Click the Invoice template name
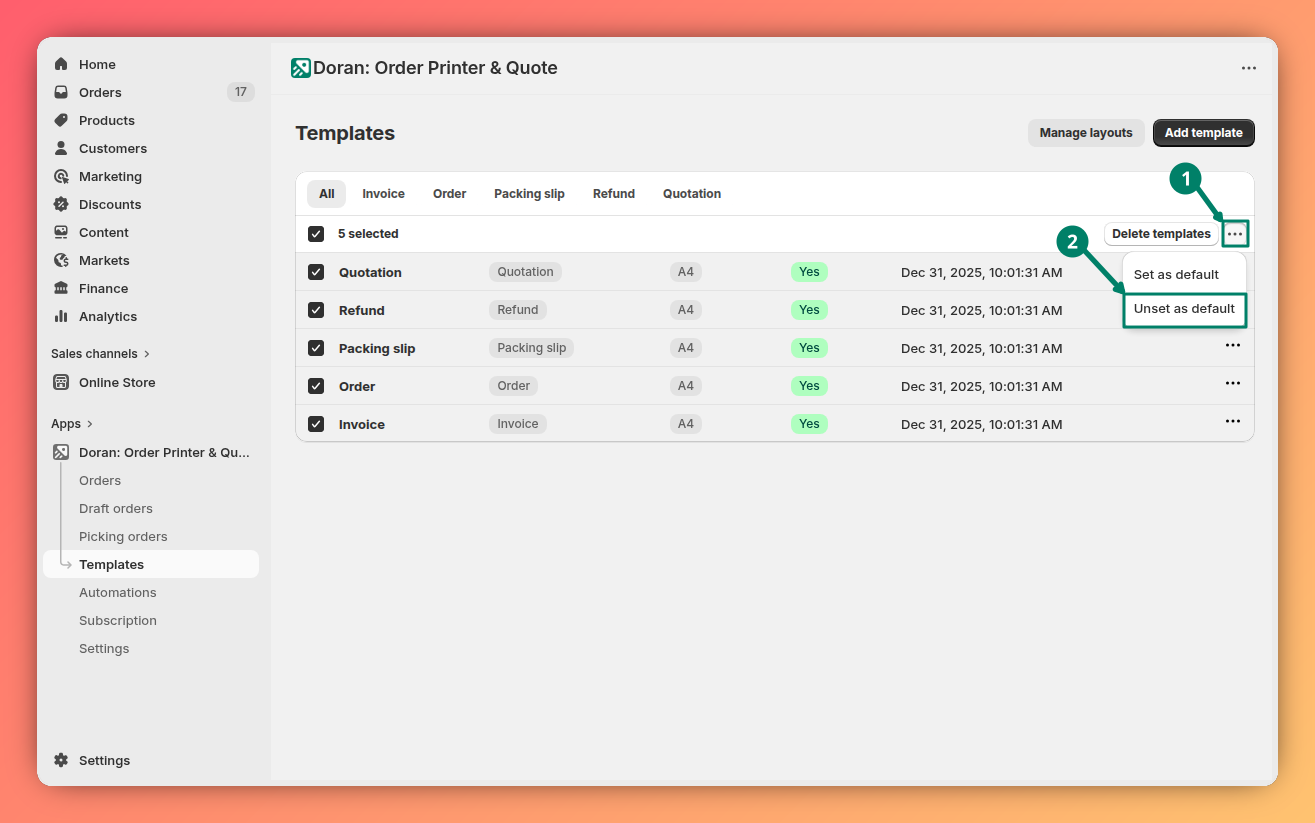The image size is (1315, 823). click(x=362, y=424)
